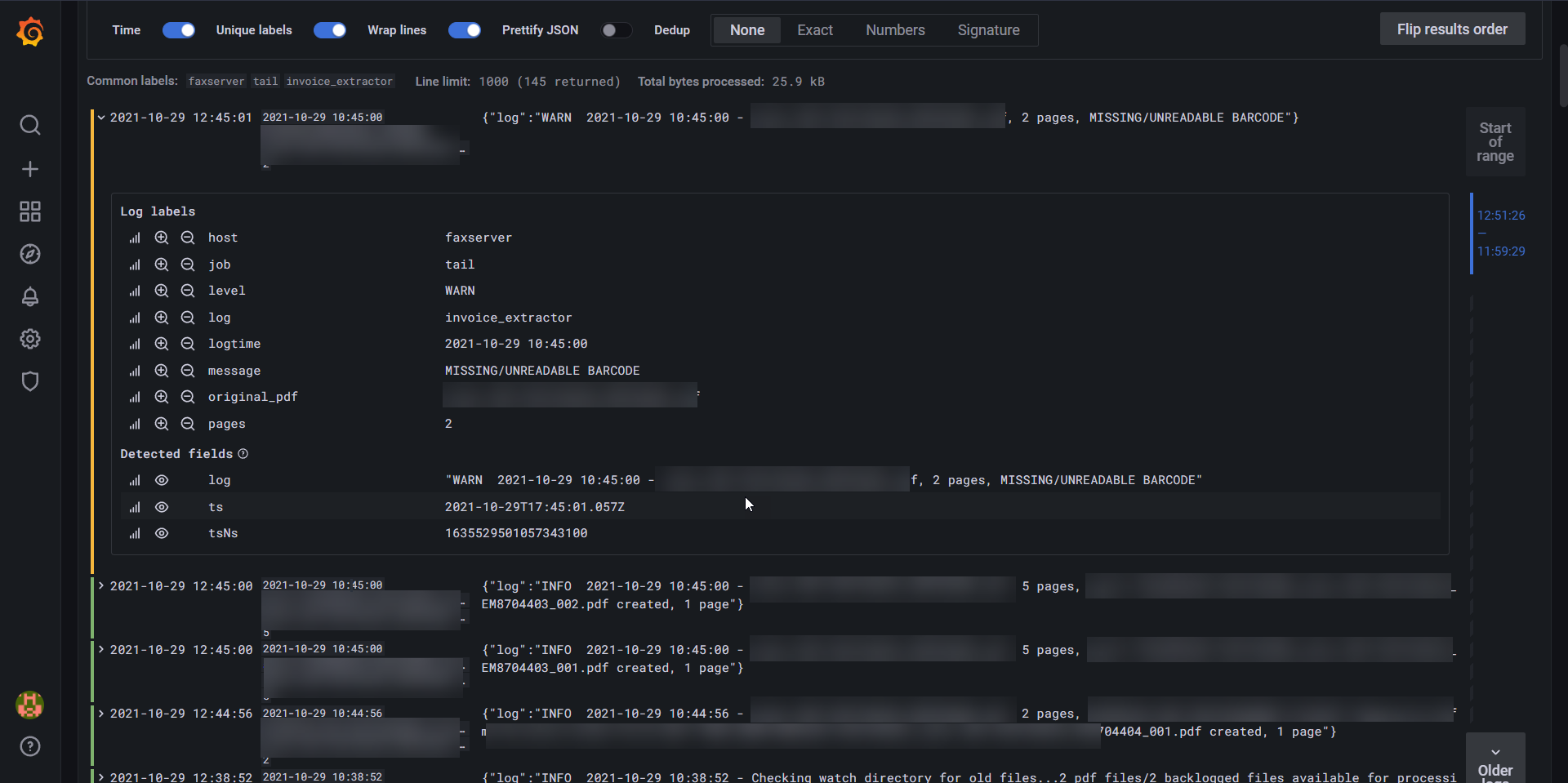
Task: Expand the log row creating EM8704403_001.pdf
Action: point(101,650)
